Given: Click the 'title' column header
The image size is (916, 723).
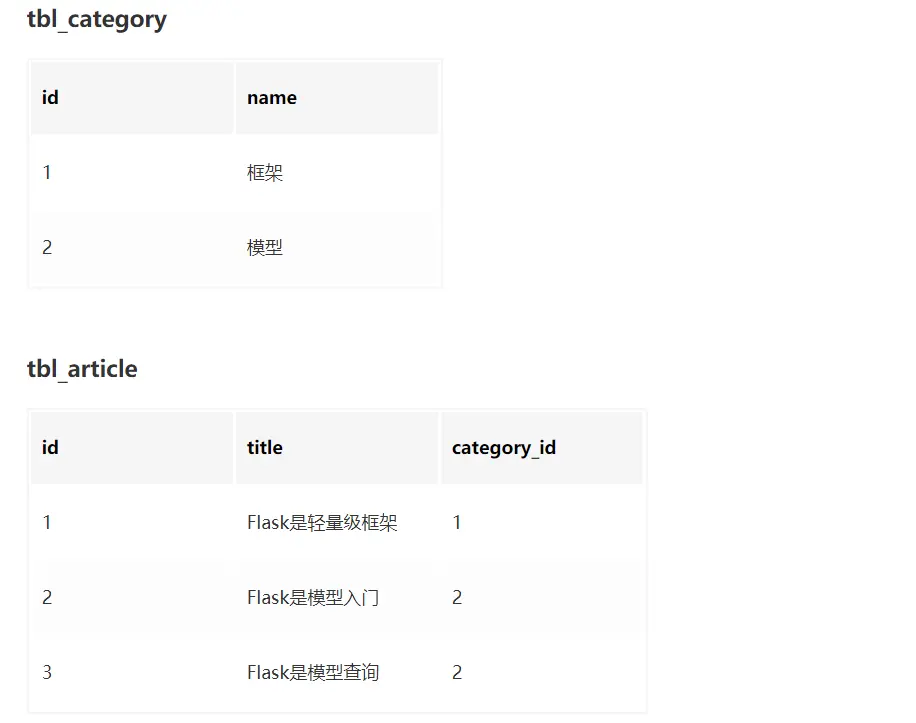Looking at the screenshot, I should 337,448.
